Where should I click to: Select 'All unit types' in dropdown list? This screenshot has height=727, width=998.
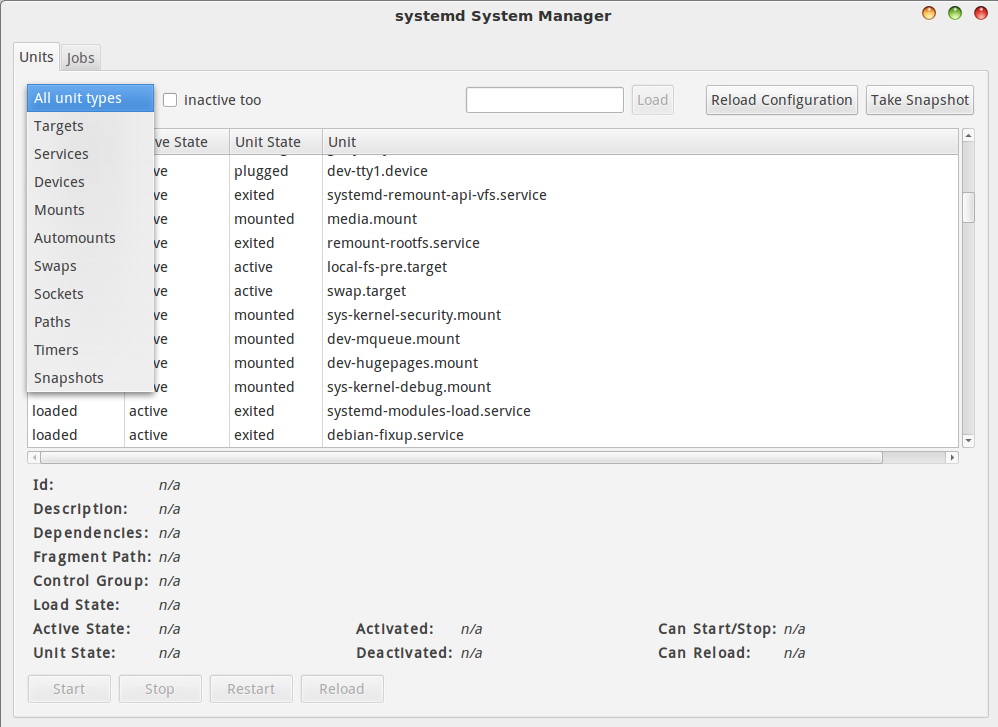pyautogui.click(x=90, y=98)
